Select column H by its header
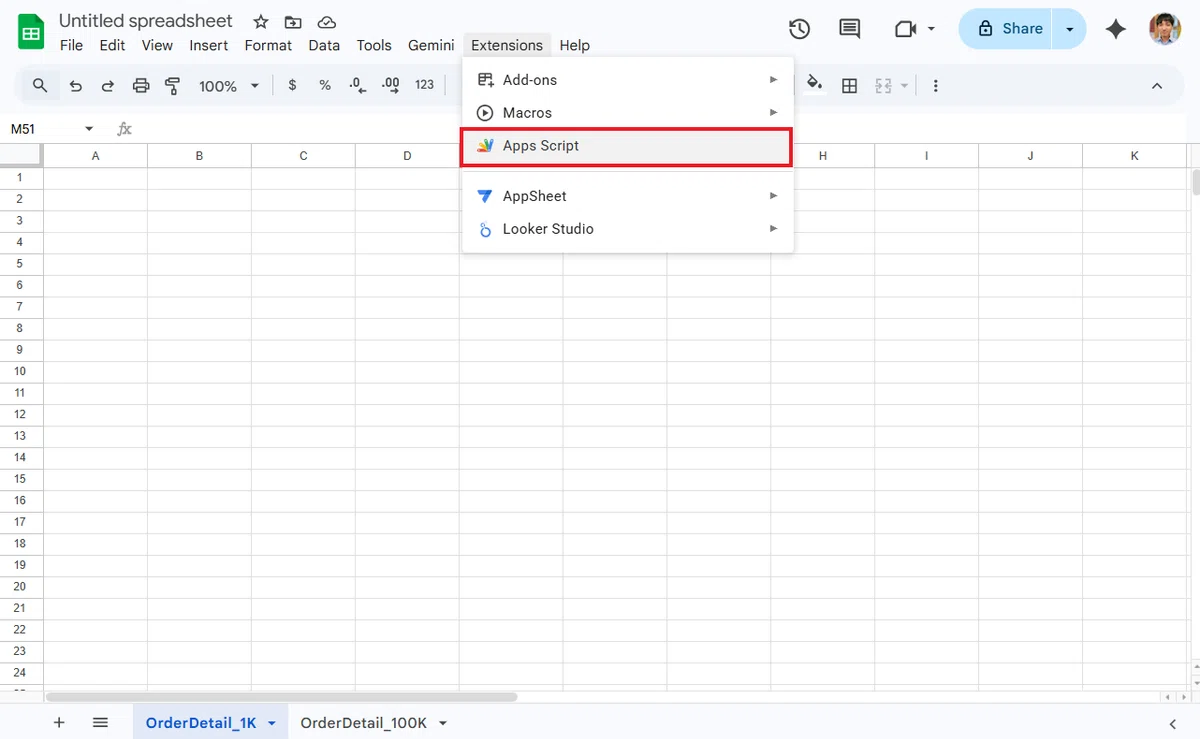The height and width of the screenshot is (739, 1200). 823,156
